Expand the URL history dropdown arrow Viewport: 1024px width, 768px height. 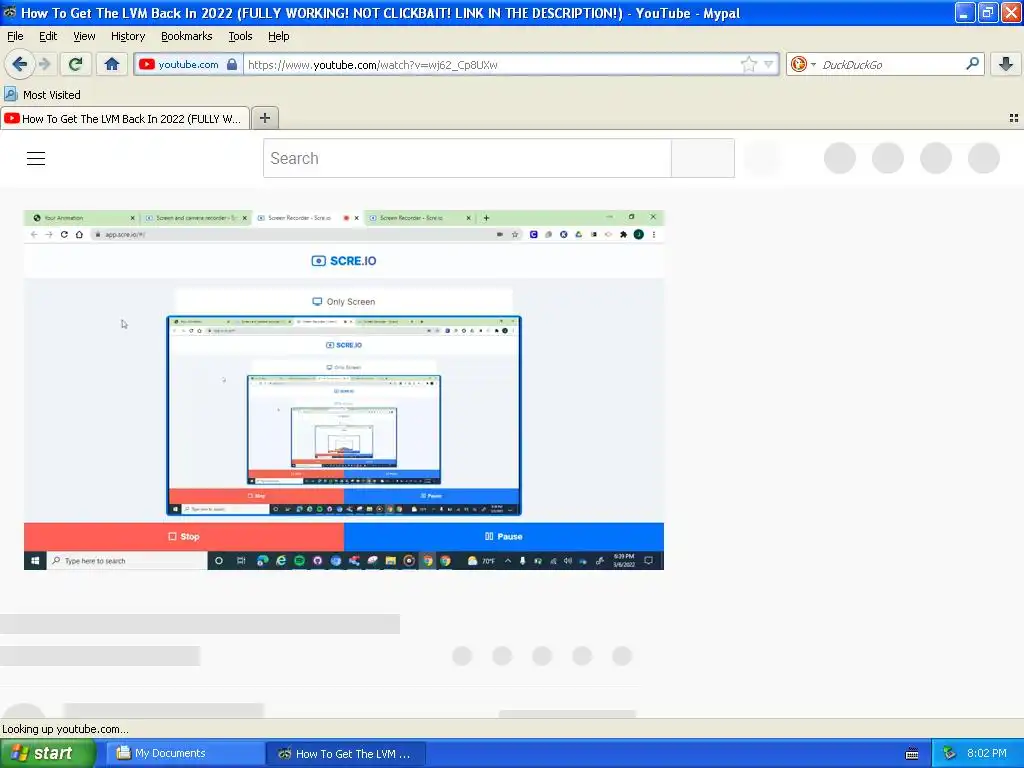tap(769, 64)
